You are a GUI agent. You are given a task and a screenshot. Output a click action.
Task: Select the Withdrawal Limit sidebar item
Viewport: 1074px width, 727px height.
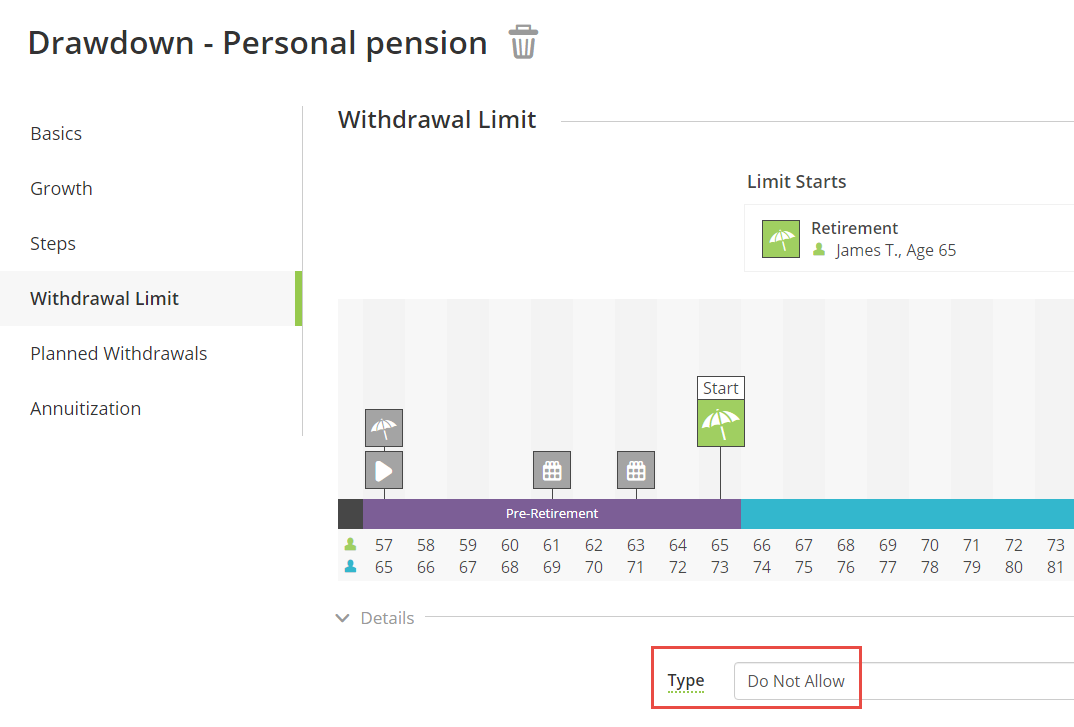tap(151, 298)
